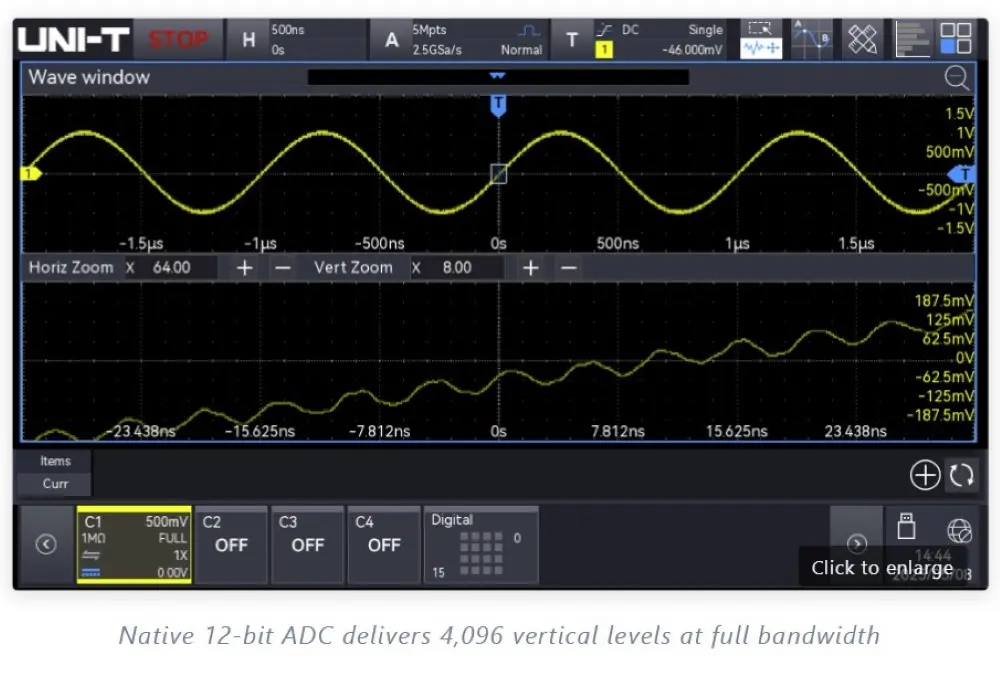Open the histogram bars icon
This screenshot has height=674, width=1000.
point(913,40)
